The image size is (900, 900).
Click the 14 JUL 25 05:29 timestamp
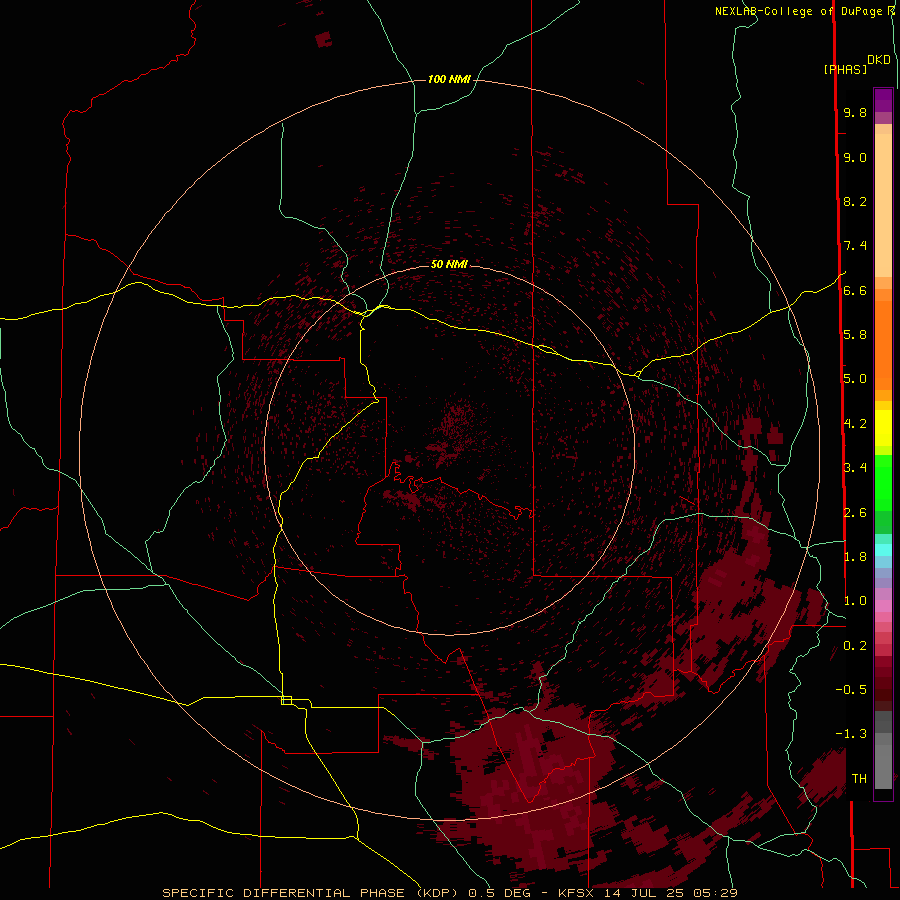point(670,893)
